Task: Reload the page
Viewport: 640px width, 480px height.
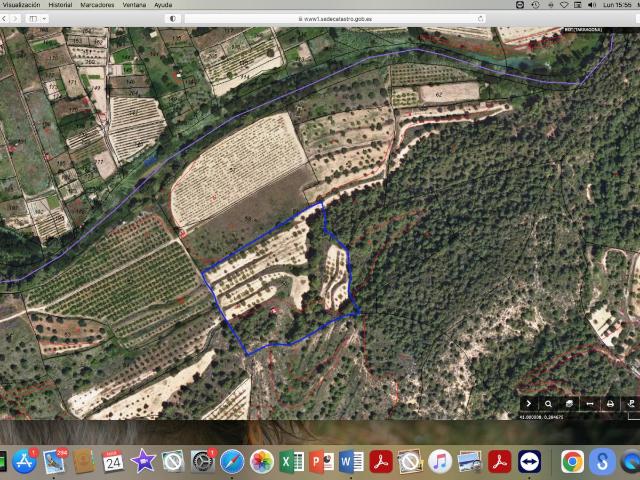Action: pyautogui.click(x=480, y=19)
